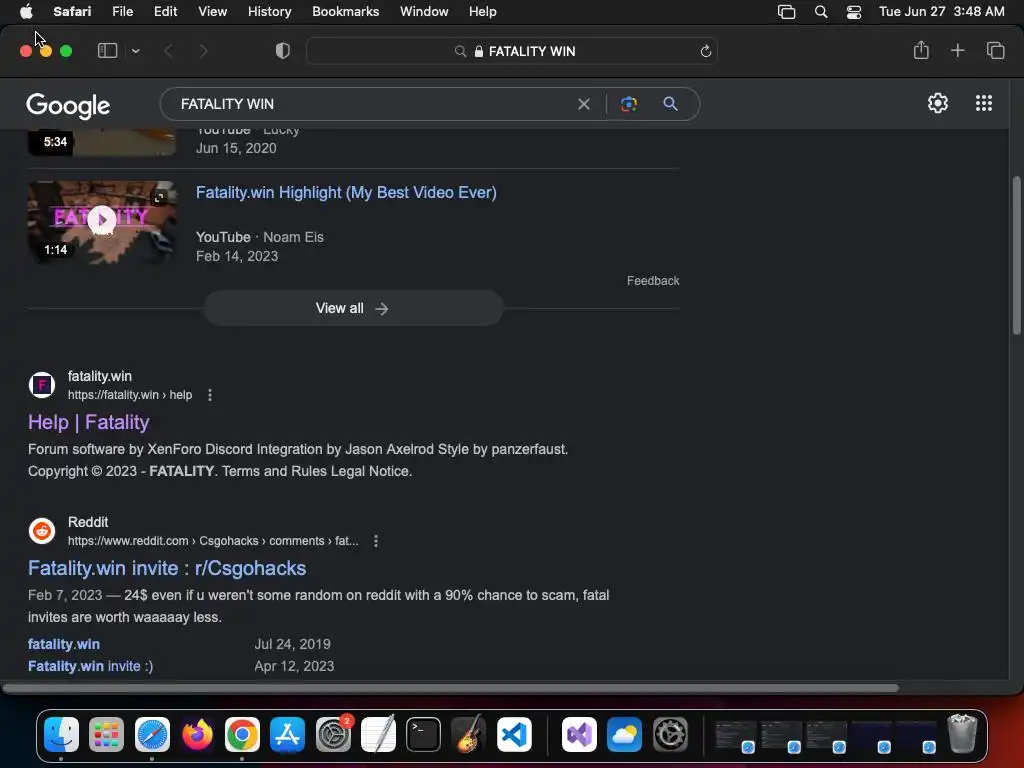Click the Google logo

click(x=68, y=105)
